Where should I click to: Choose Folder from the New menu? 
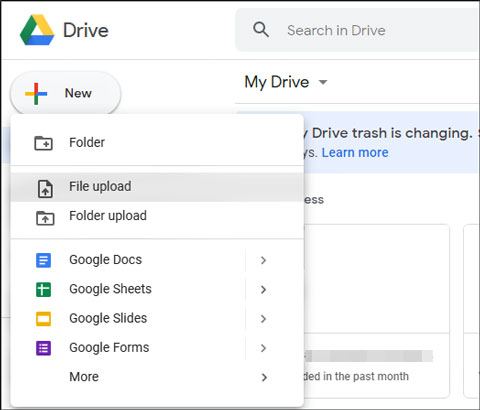157,143
